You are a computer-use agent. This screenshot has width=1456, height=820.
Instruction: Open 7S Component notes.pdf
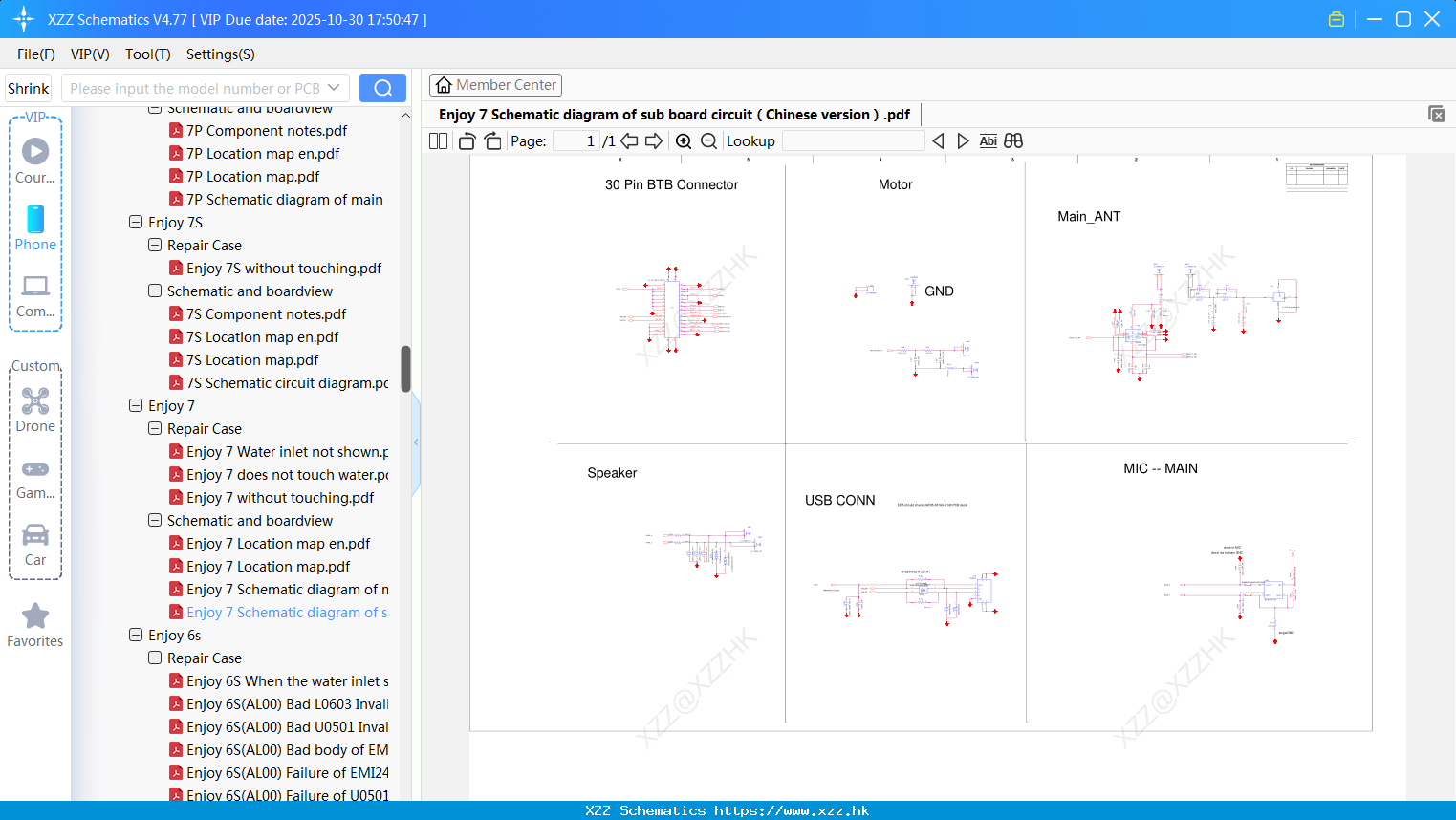coord(267,313)
